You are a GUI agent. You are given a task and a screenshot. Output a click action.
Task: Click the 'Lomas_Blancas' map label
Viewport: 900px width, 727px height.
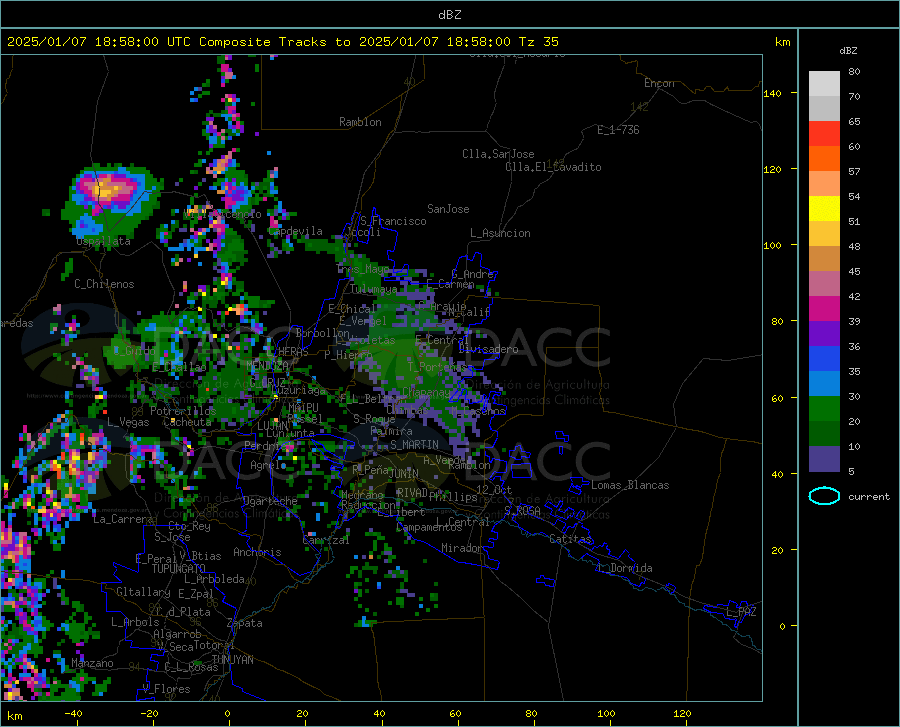click(x=630, y=485)
